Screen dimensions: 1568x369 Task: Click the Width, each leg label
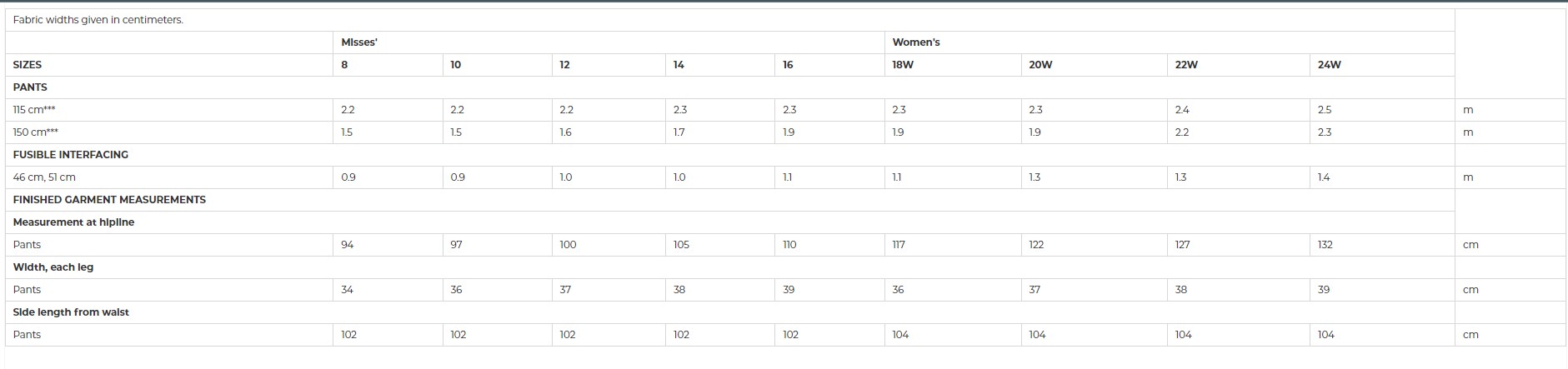pos(53,267)
